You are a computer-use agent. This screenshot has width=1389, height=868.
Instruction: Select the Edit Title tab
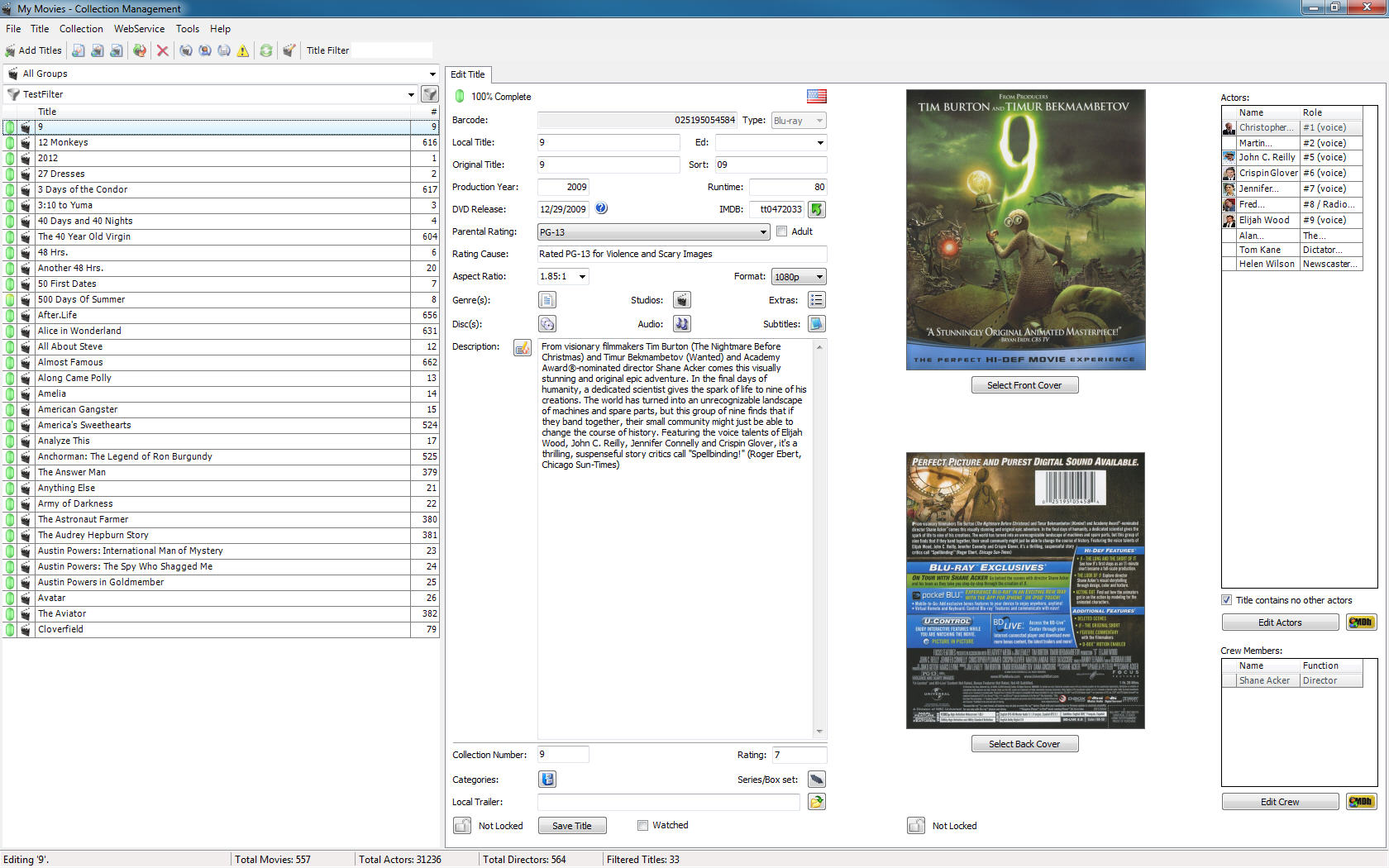tap(468, 74)
